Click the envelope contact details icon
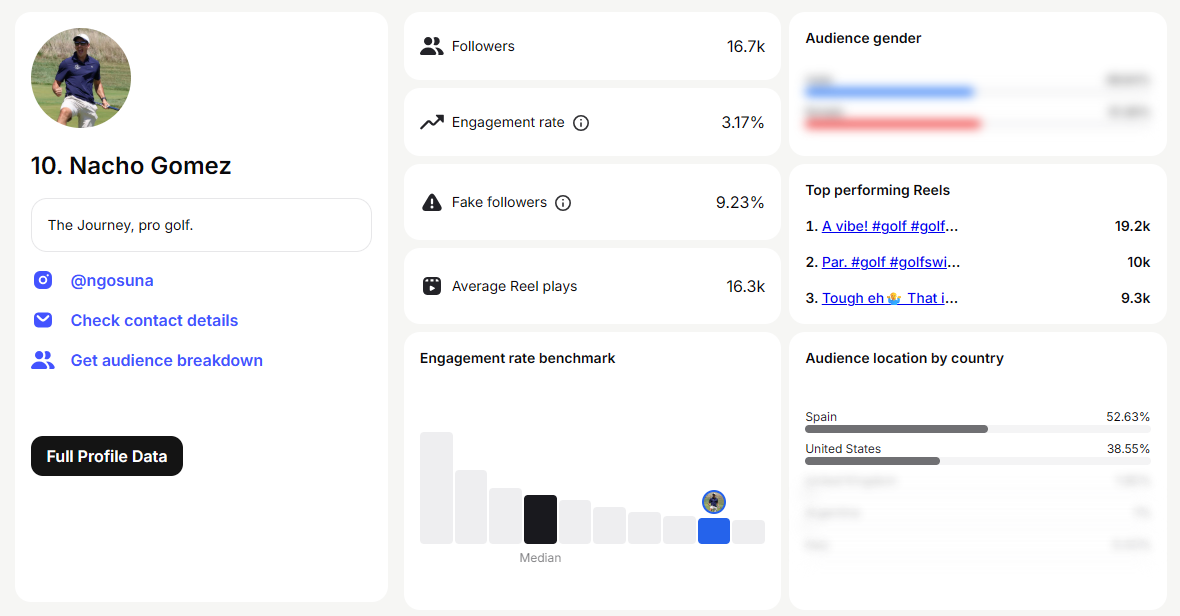 (x=43, y=320)
